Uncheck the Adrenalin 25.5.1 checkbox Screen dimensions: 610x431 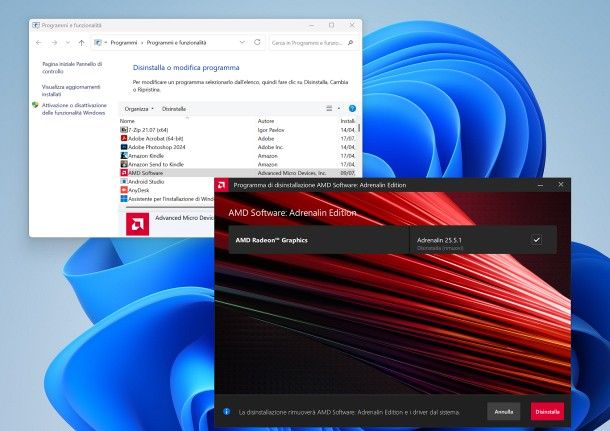(536, 240)
